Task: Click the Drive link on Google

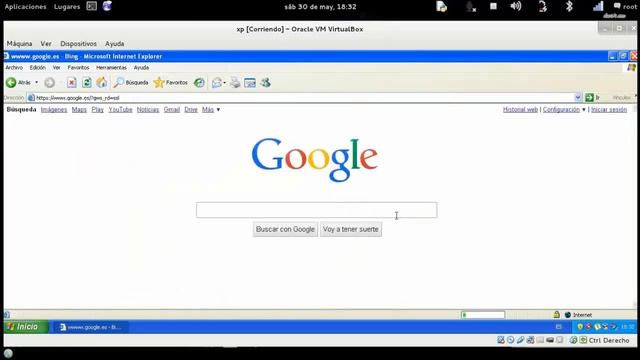Action: [191, 110]
